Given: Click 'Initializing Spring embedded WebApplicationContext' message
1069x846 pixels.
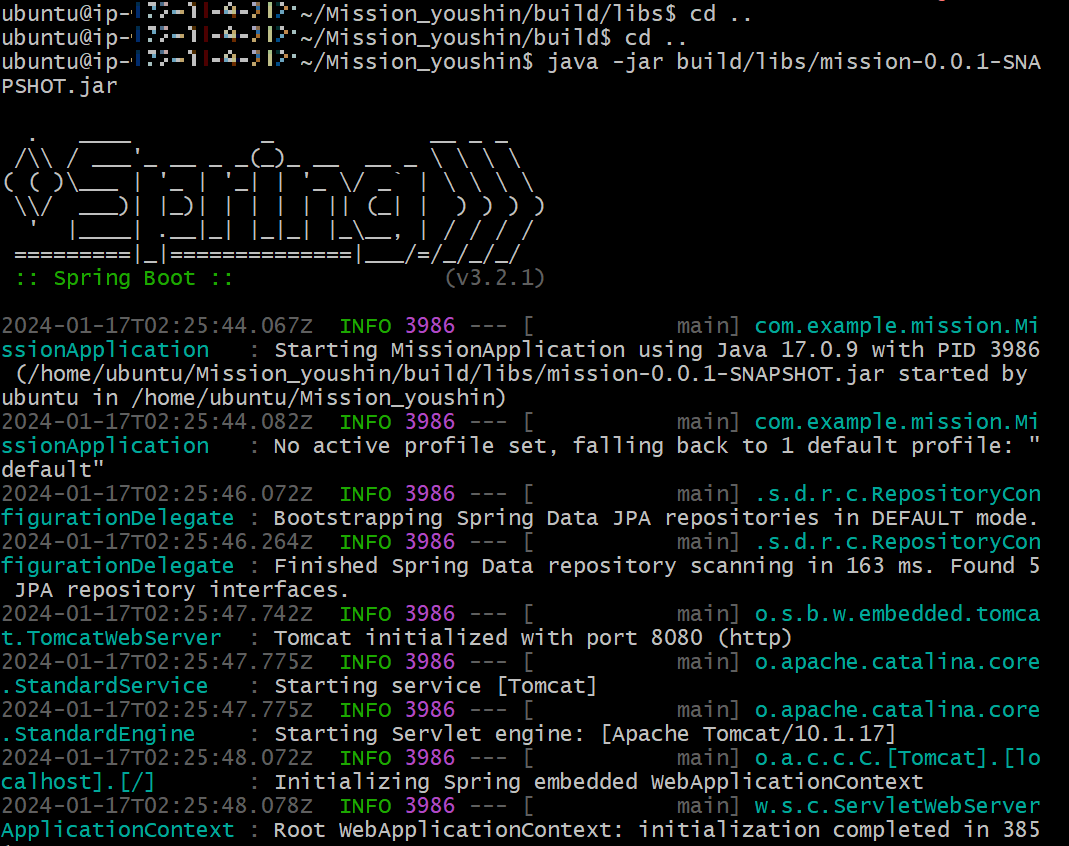Looking at the screenshot, I should pos(599,782).
